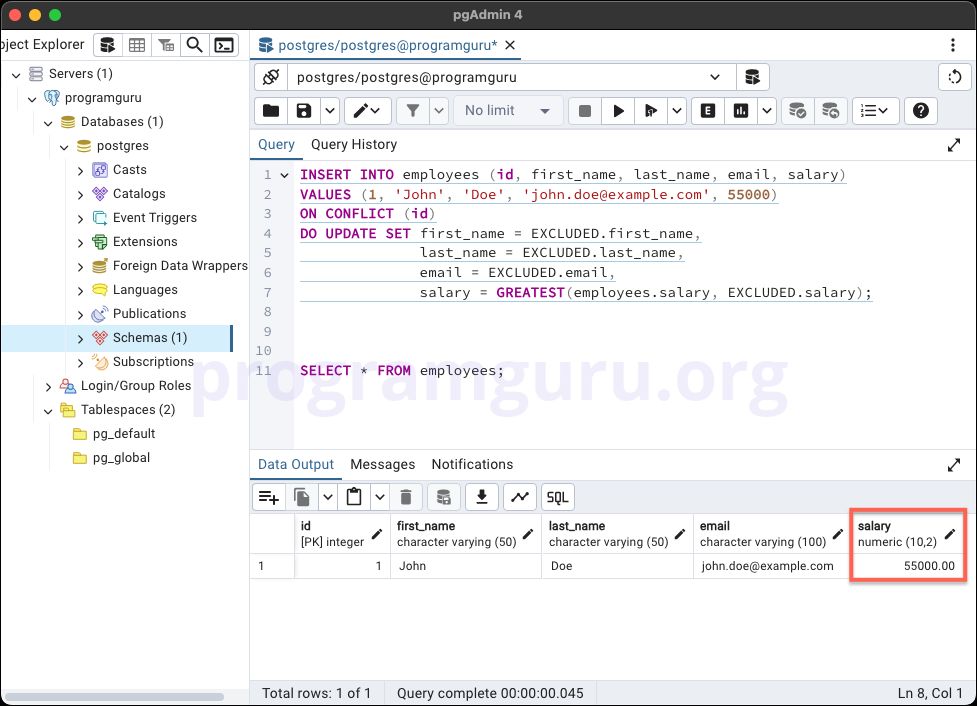Open copy options dropdown
The height and width of the screenshot is (706, 977).
[328, 497]
